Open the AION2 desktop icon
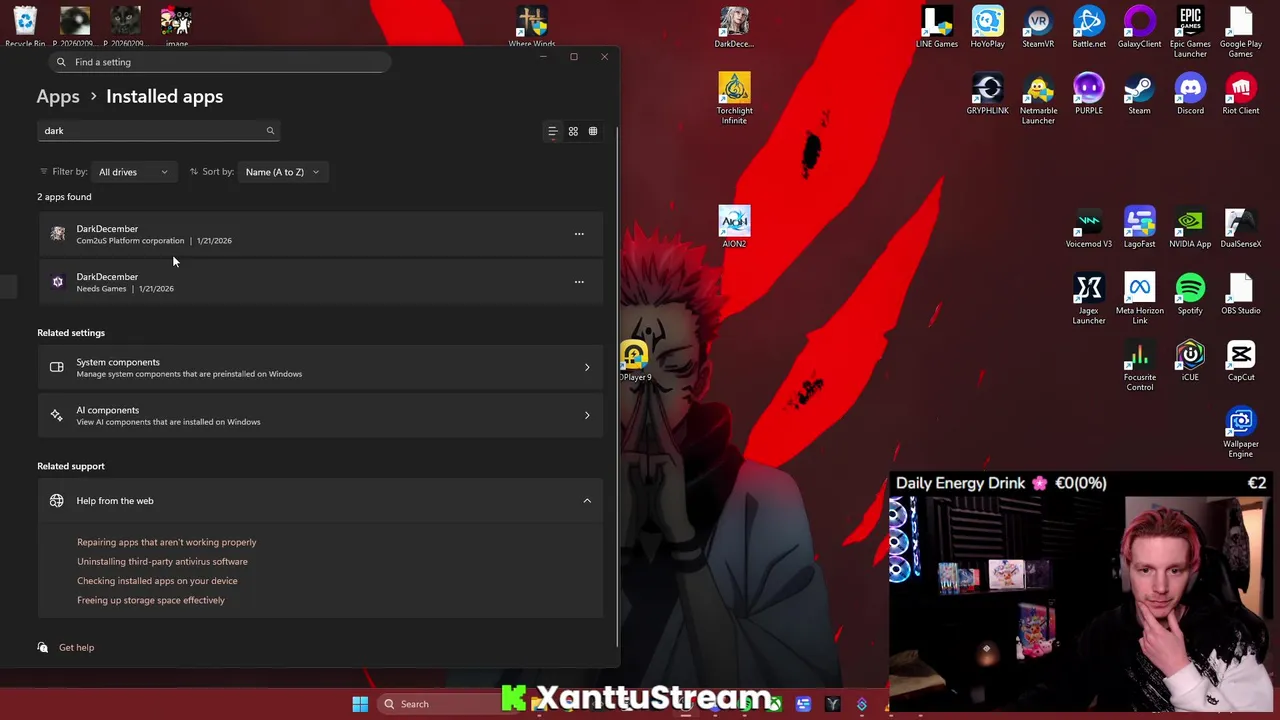 [x=734, y=227]
